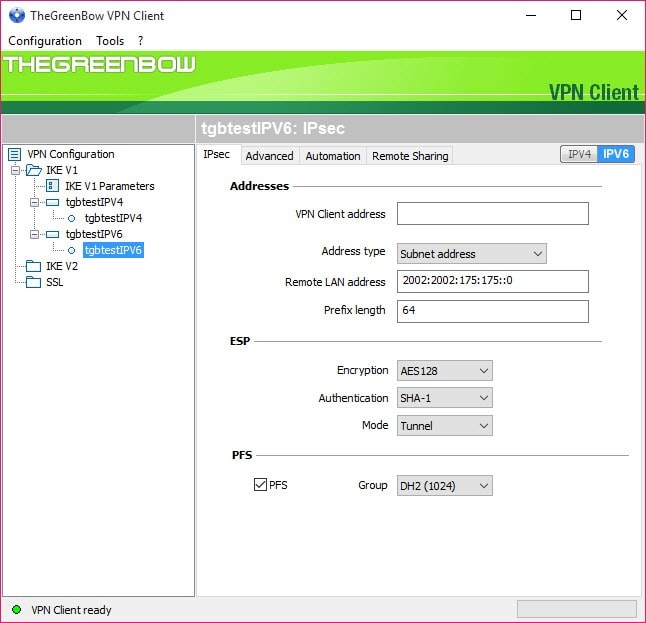The height and width of the screenshot is (623, 646).
Task: Open the Mode dropdown showing Tunnel
Action: [x=445, y=425]
